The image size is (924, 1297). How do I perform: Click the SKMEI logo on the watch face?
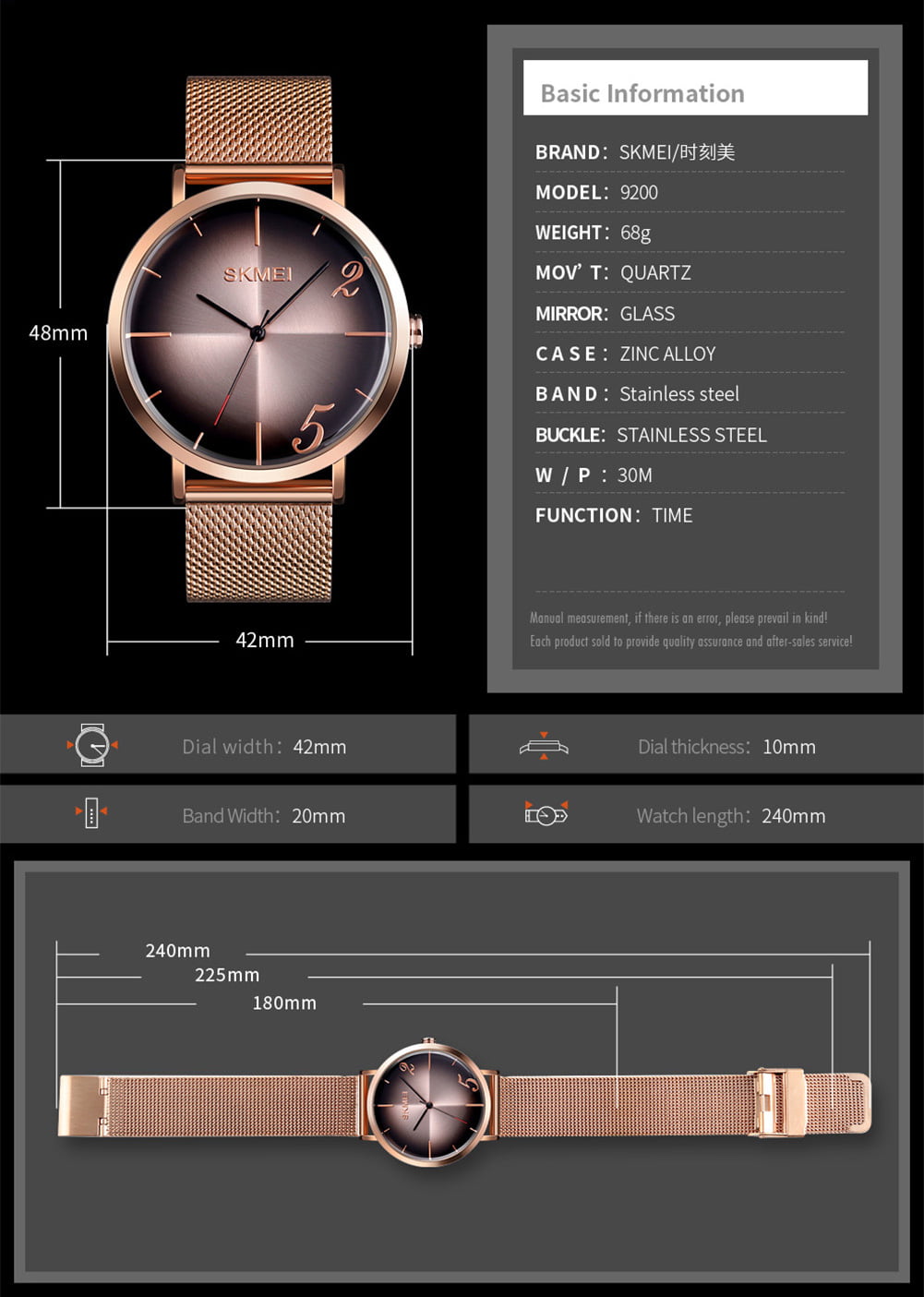[258, 274]
